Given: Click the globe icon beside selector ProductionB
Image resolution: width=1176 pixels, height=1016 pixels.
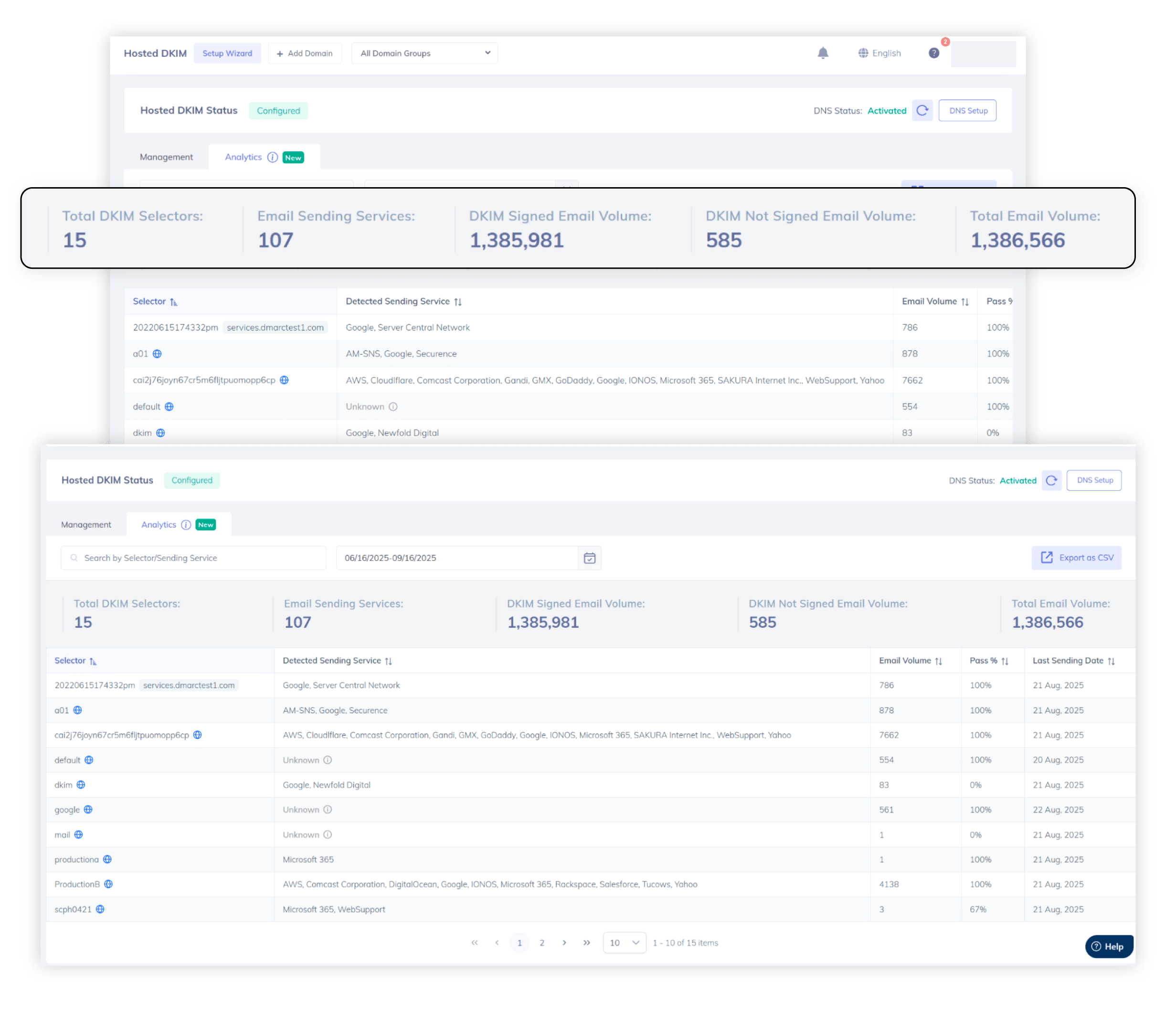Looking at the screenshot, I should (x=108, y=884).
